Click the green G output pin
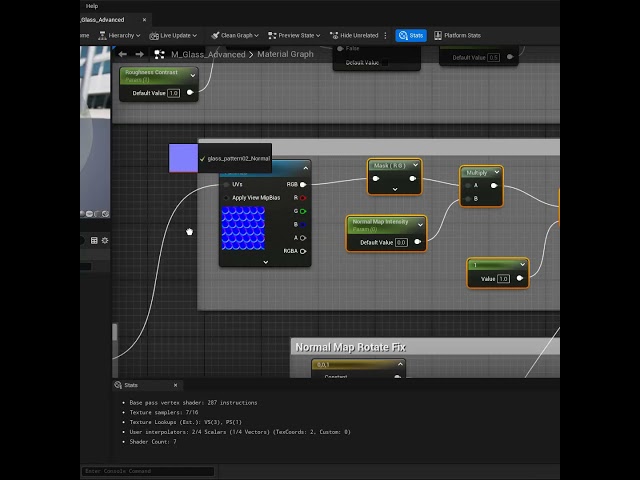 point(303,211)
